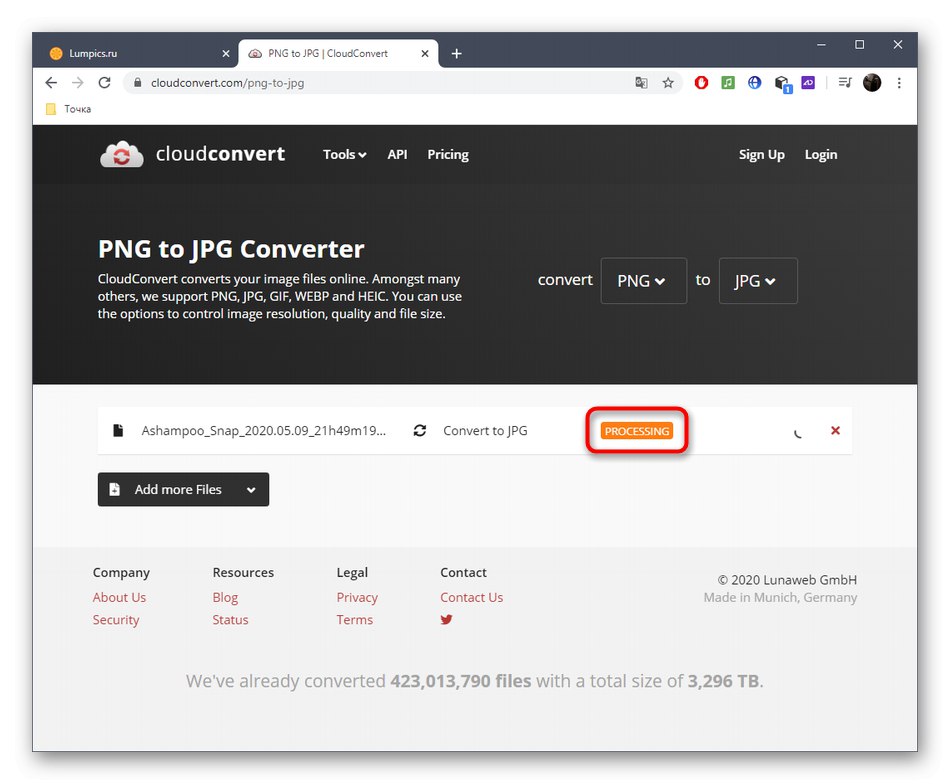Open the Blog footer link
Image resolution: width=950 pixels, height=784 pixels.
coord(225,597)
